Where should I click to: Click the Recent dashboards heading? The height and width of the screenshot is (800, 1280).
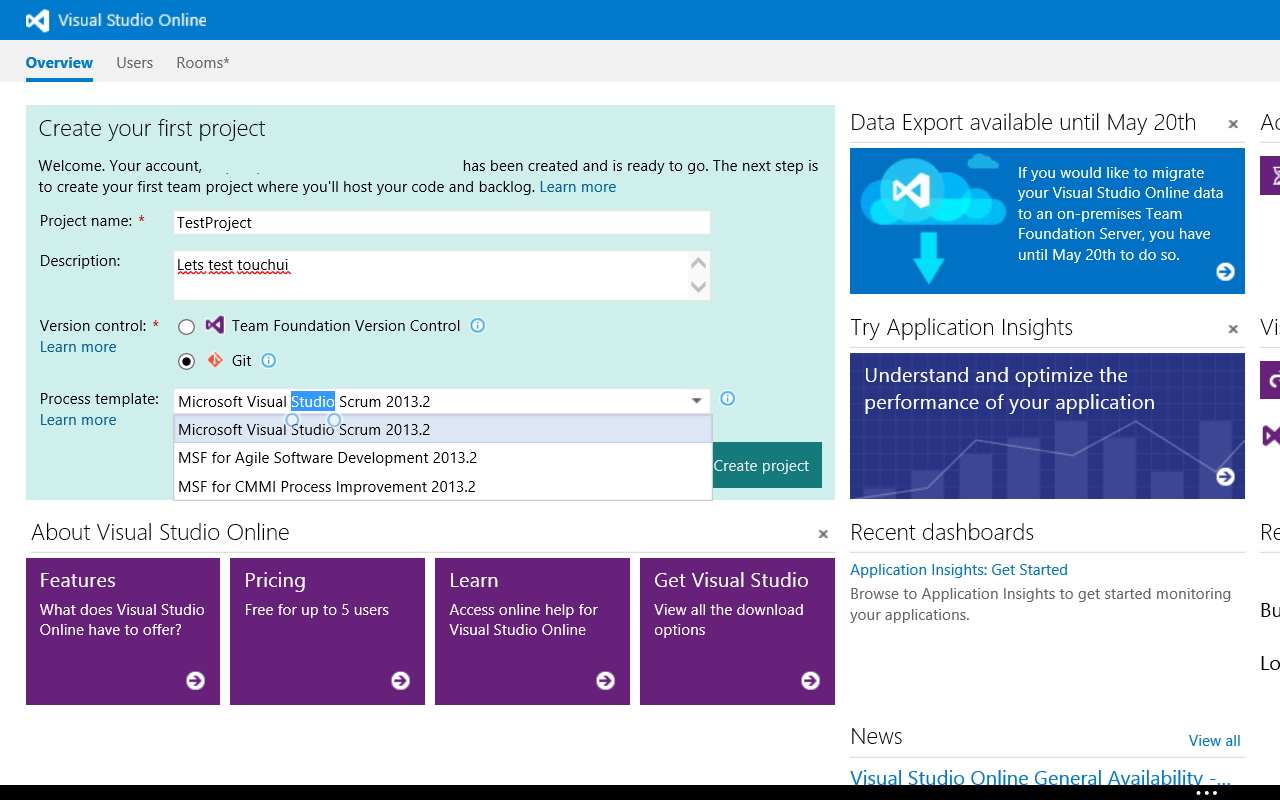(x=942, y=532)
